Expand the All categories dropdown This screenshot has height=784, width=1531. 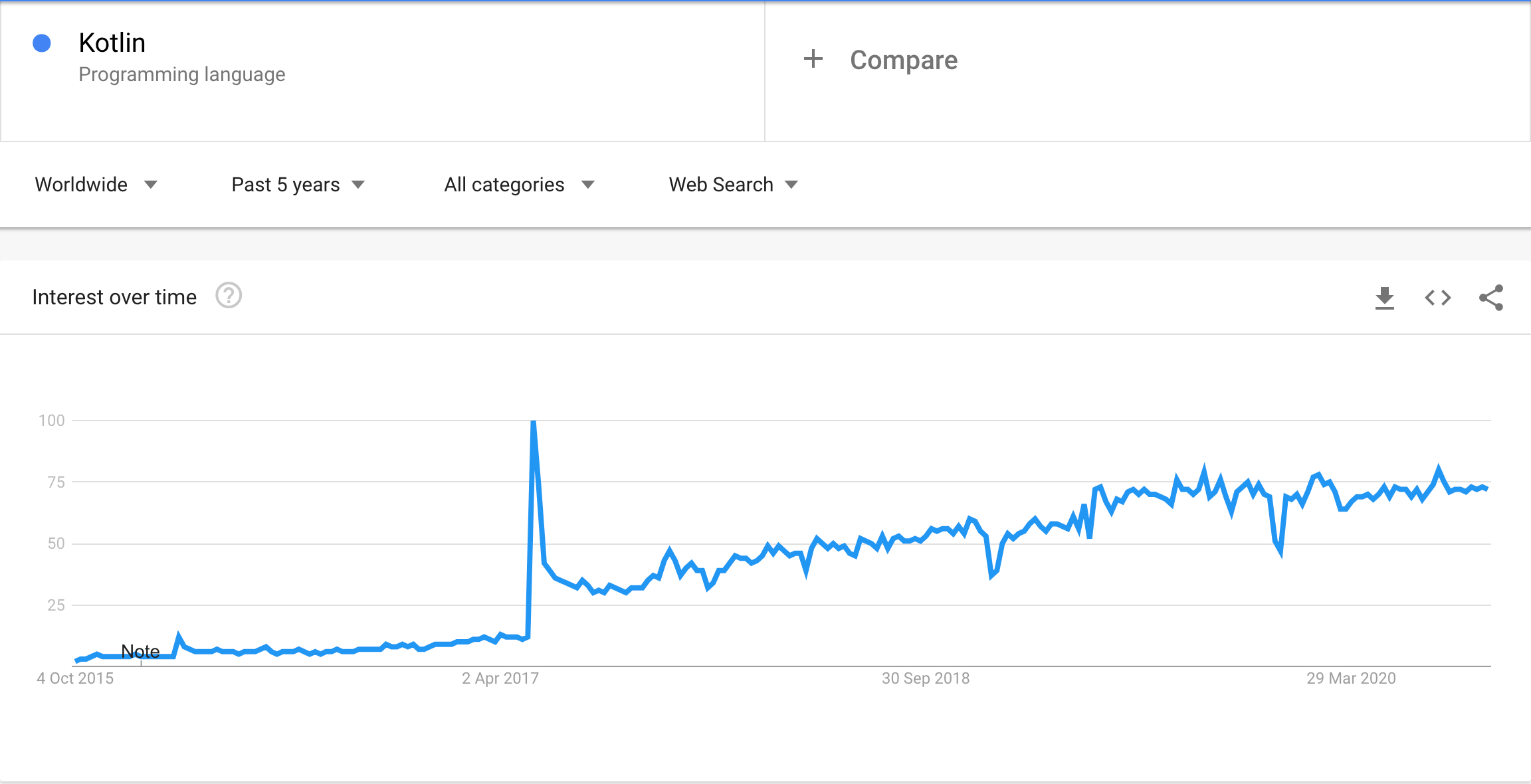pos(519,185)
